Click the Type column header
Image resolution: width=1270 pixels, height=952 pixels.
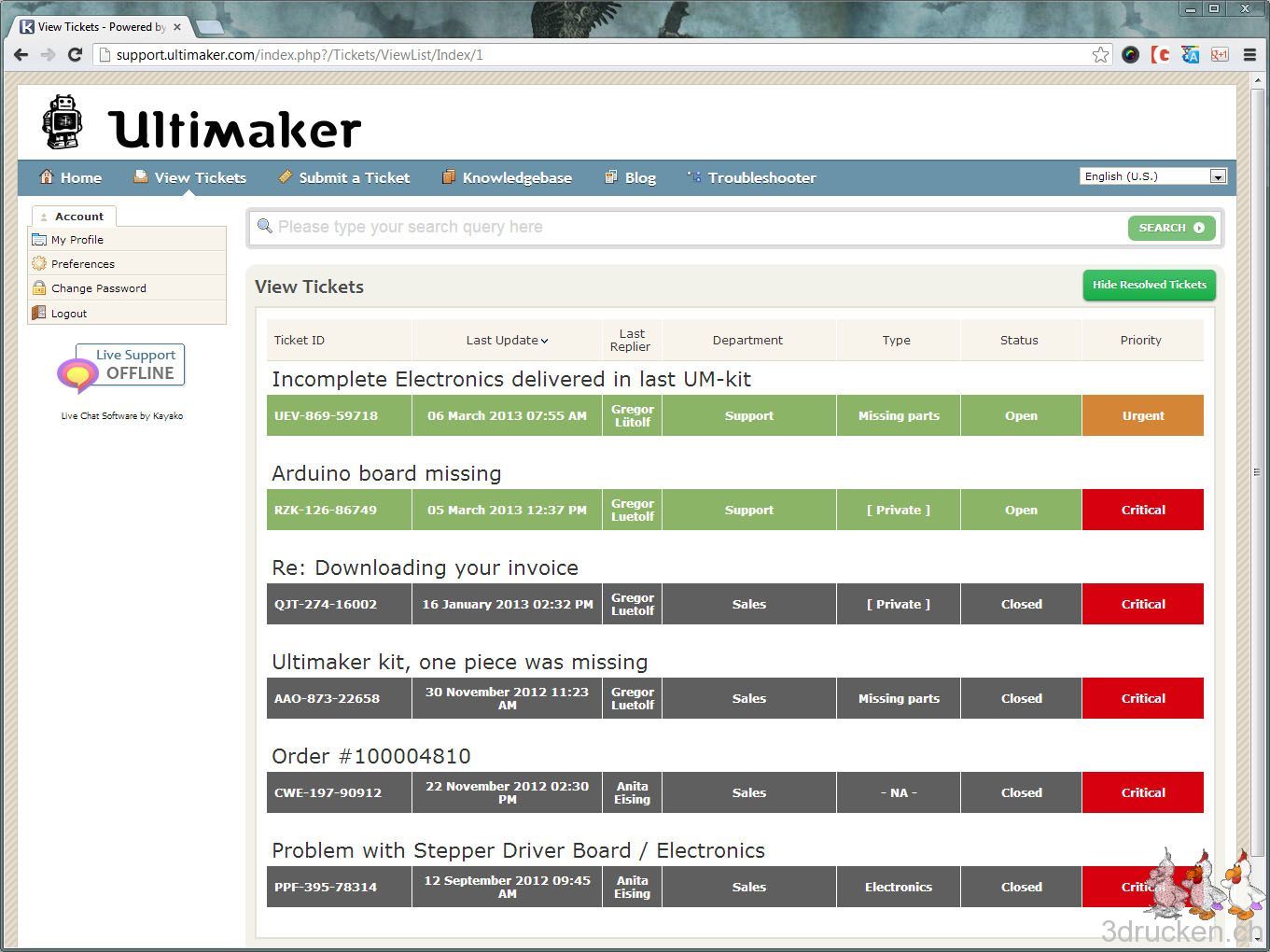coord(896,341)
